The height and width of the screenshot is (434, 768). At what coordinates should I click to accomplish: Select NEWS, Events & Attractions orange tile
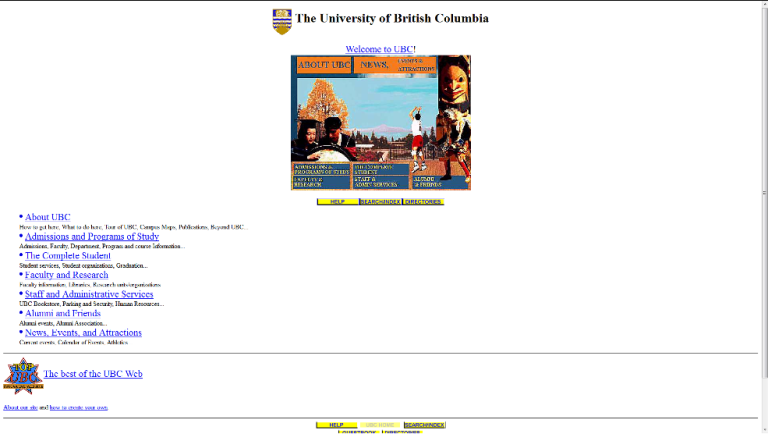point(395,65)
